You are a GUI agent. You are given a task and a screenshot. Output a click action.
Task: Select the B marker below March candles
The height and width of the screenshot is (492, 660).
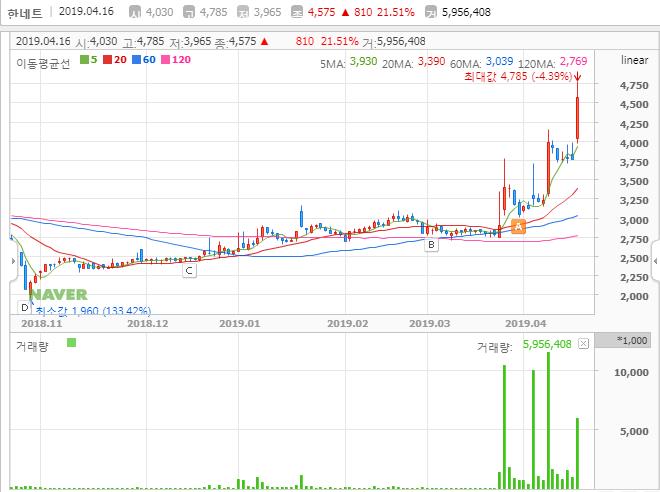coord(431,245)
